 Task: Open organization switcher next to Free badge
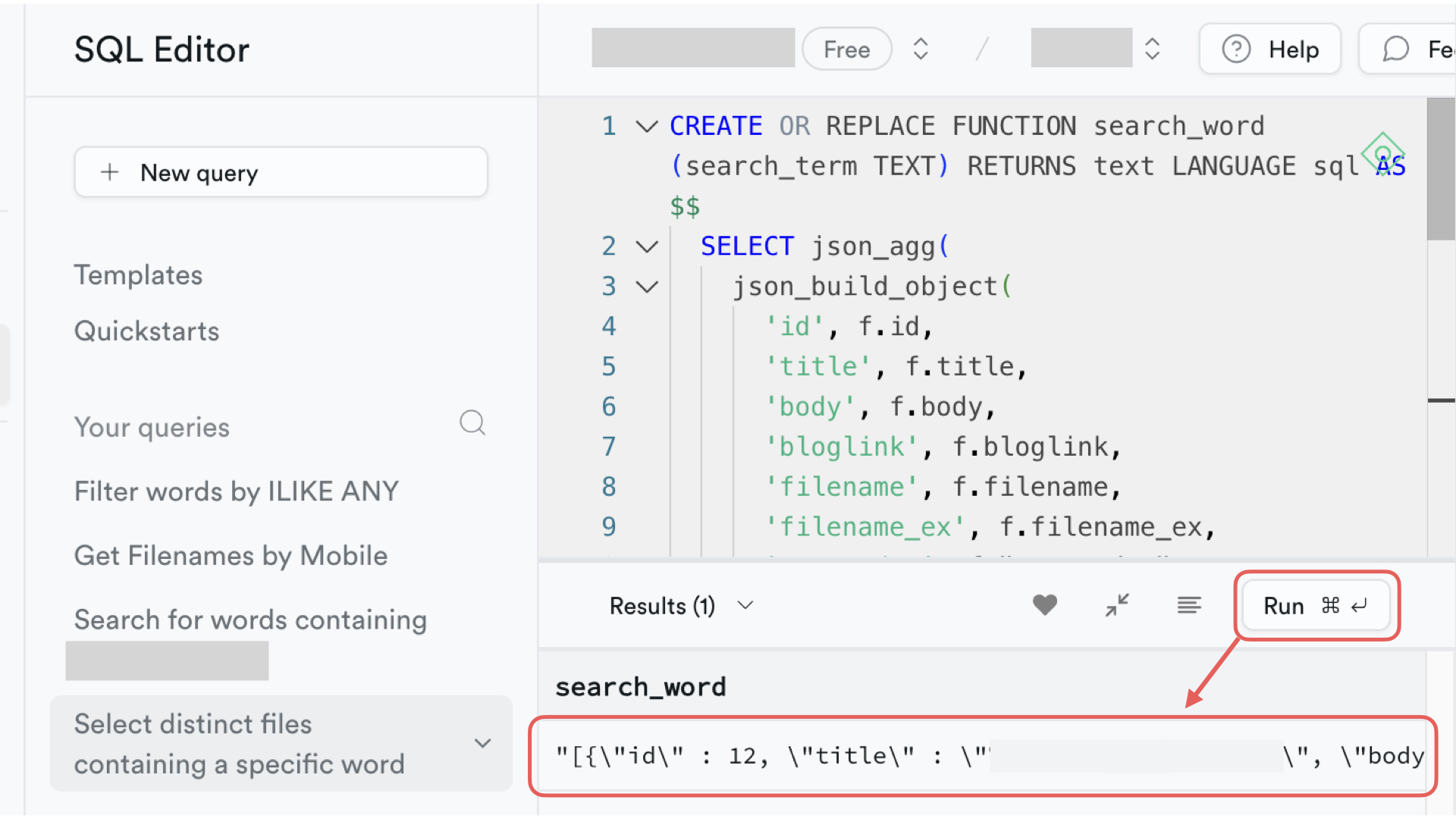point(921,50)
